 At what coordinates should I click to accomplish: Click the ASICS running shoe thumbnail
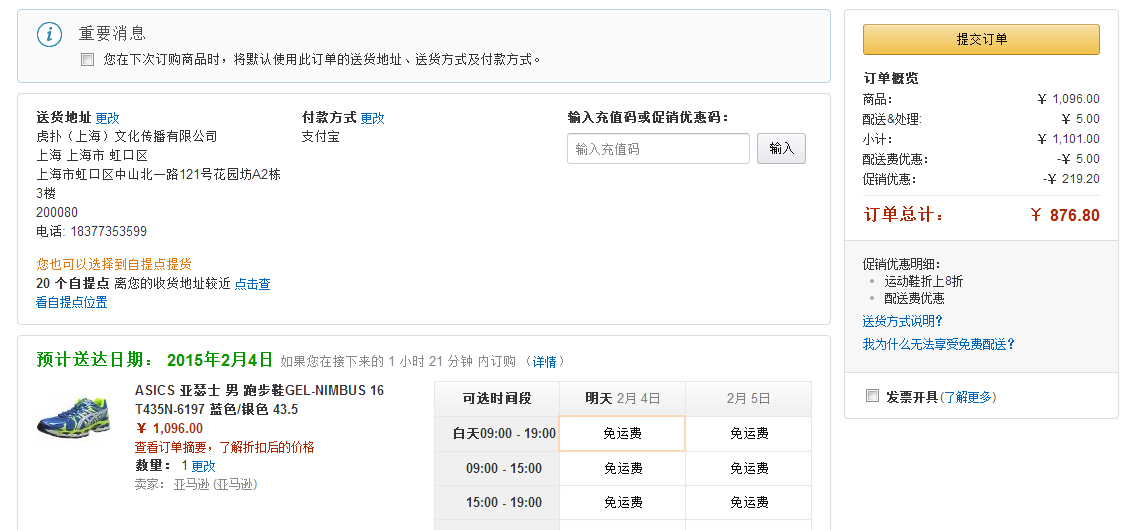click(76, 418)
